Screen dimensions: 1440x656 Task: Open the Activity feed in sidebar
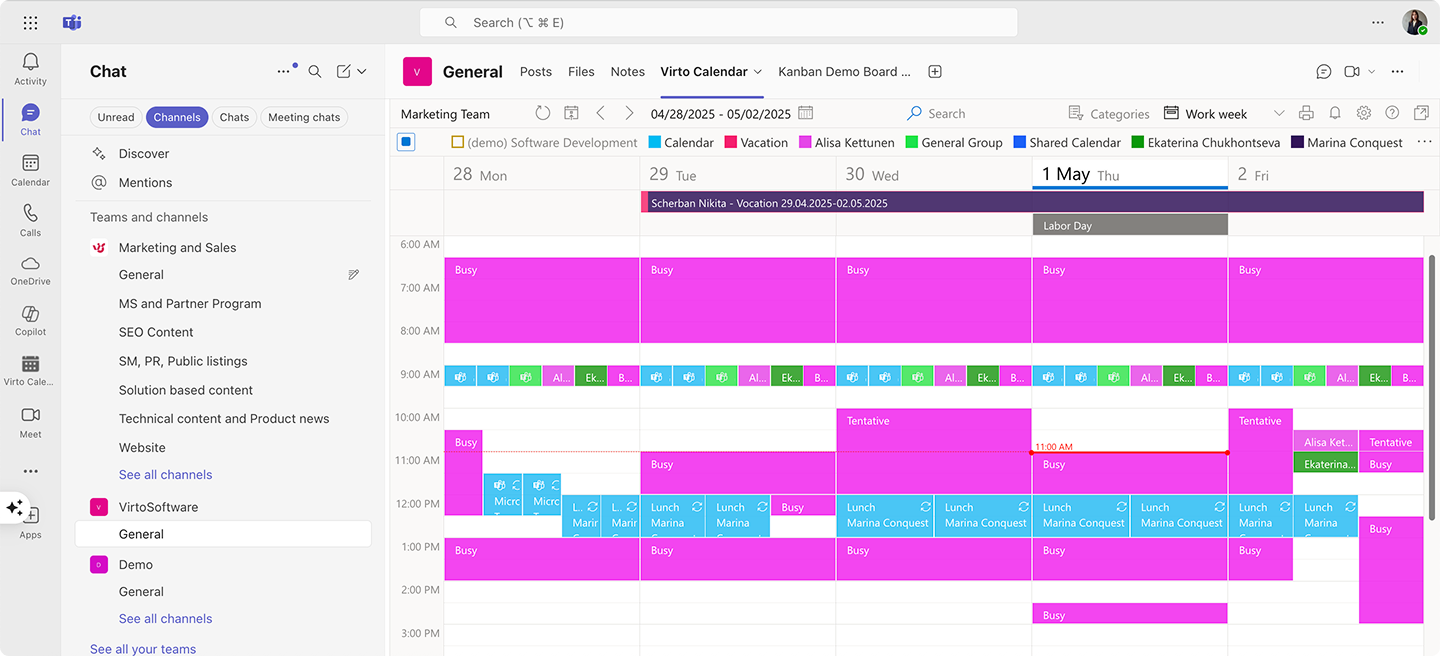30,69
